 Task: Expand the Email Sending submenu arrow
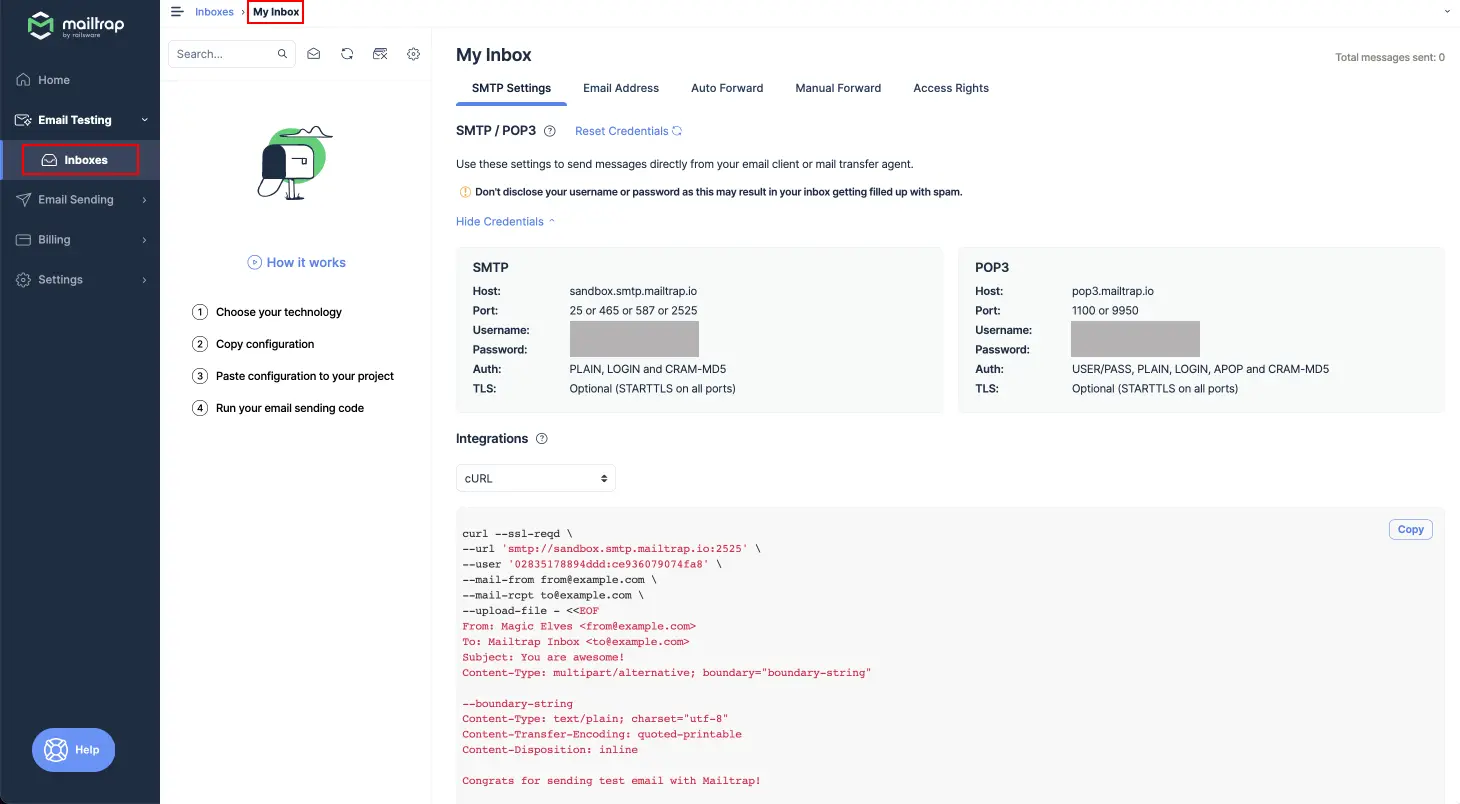pyautogui.click(x=144, y=200)
